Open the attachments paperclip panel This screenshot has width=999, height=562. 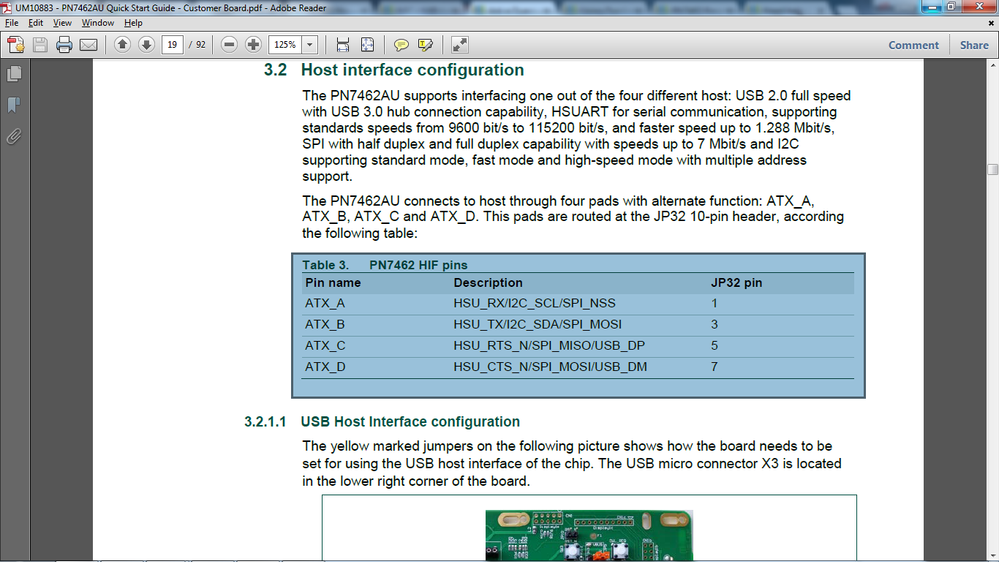click(14, 136)
